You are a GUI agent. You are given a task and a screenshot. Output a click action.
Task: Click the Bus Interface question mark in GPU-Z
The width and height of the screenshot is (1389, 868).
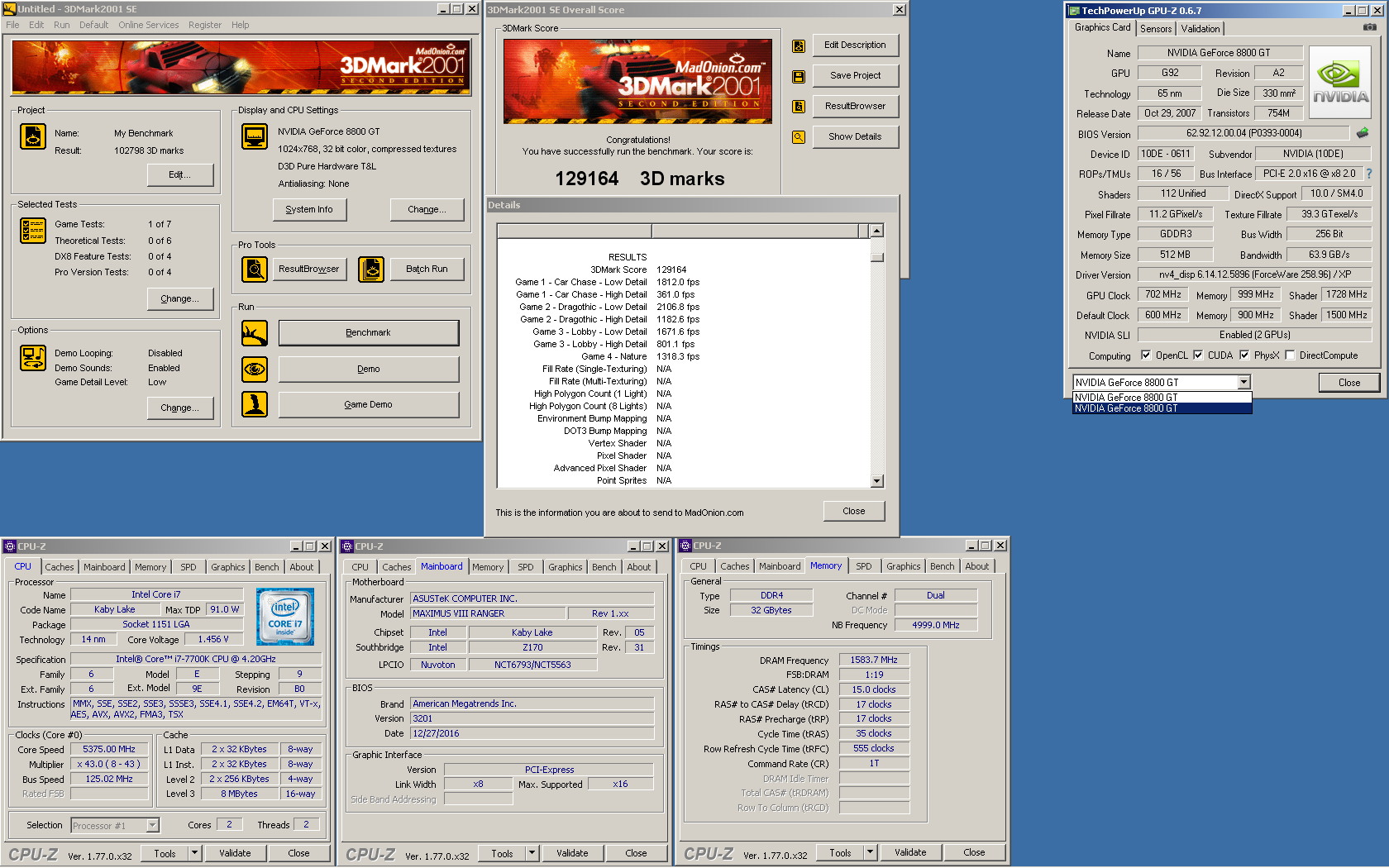[x=1368, y=174]
